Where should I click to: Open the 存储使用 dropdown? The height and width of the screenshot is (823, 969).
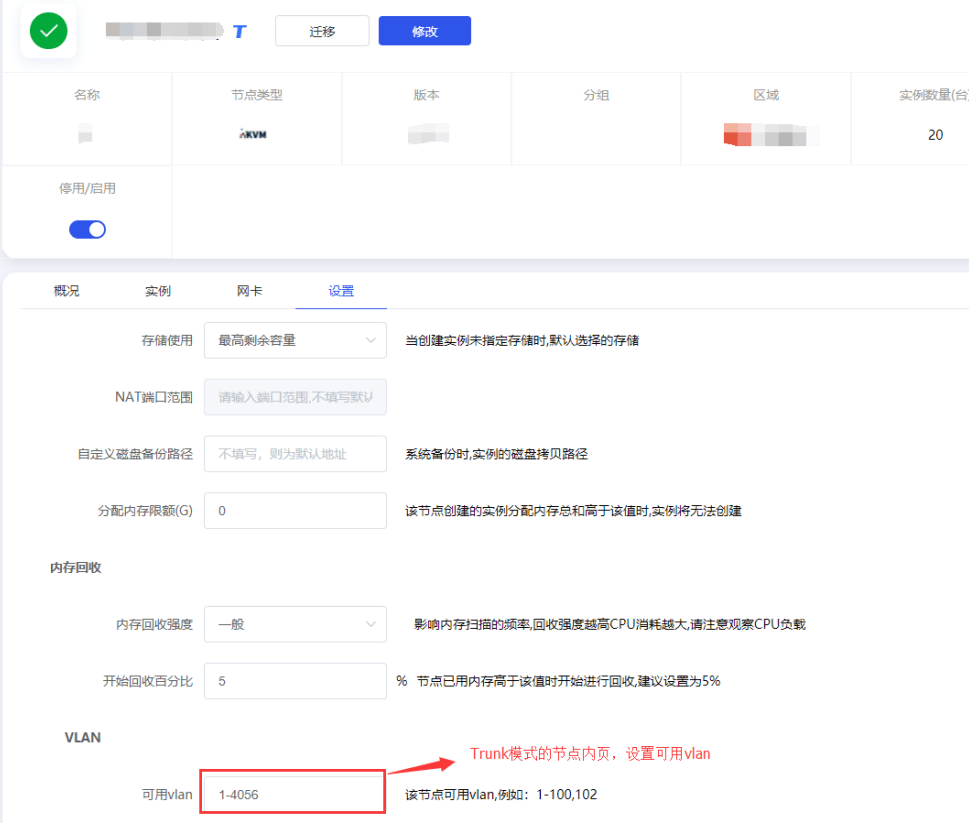[295, 340]
